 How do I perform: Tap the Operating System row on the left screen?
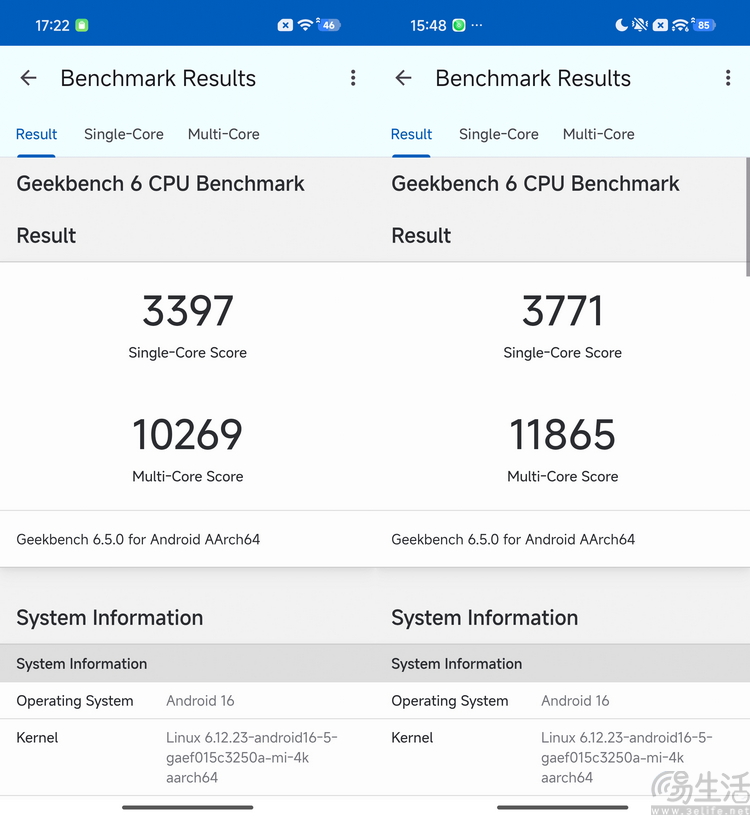point(187,701)
